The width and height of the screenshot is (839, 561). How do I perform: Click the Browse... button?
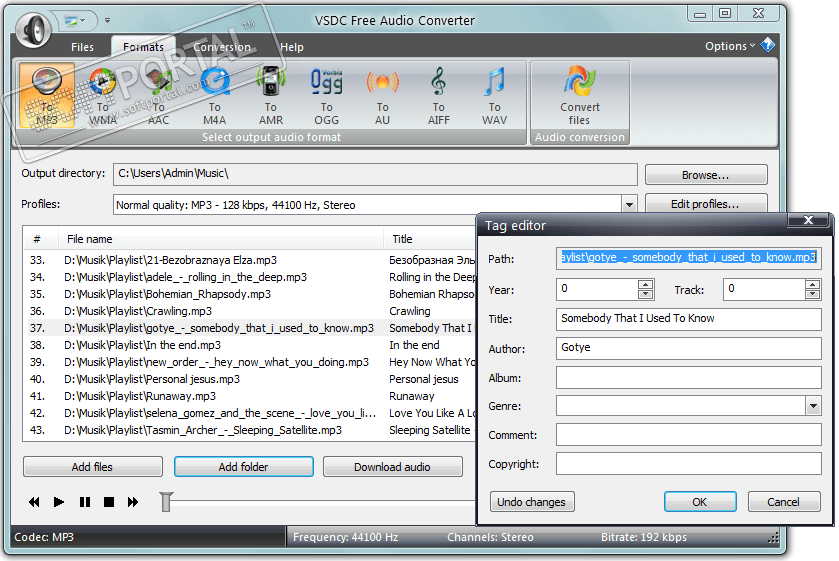pyautogui.click(x=706, y=175)
